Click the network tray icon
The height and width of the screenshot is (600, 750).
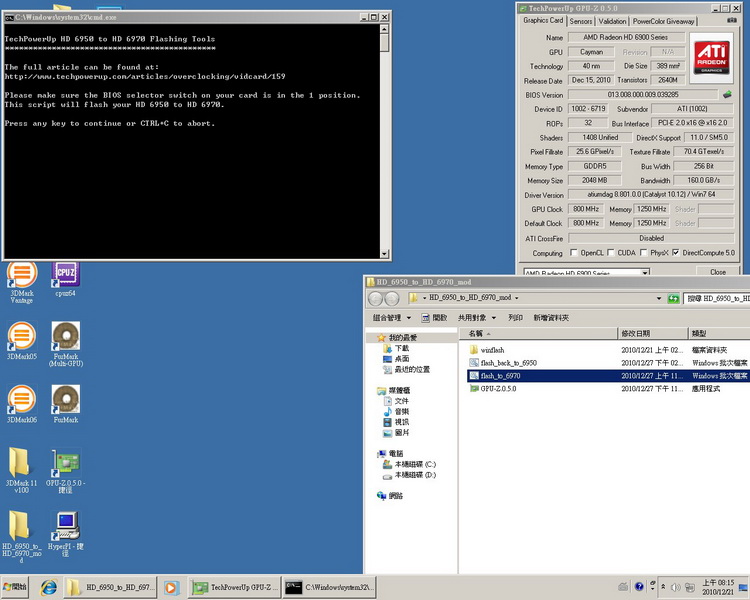click(x=689, y=587)
